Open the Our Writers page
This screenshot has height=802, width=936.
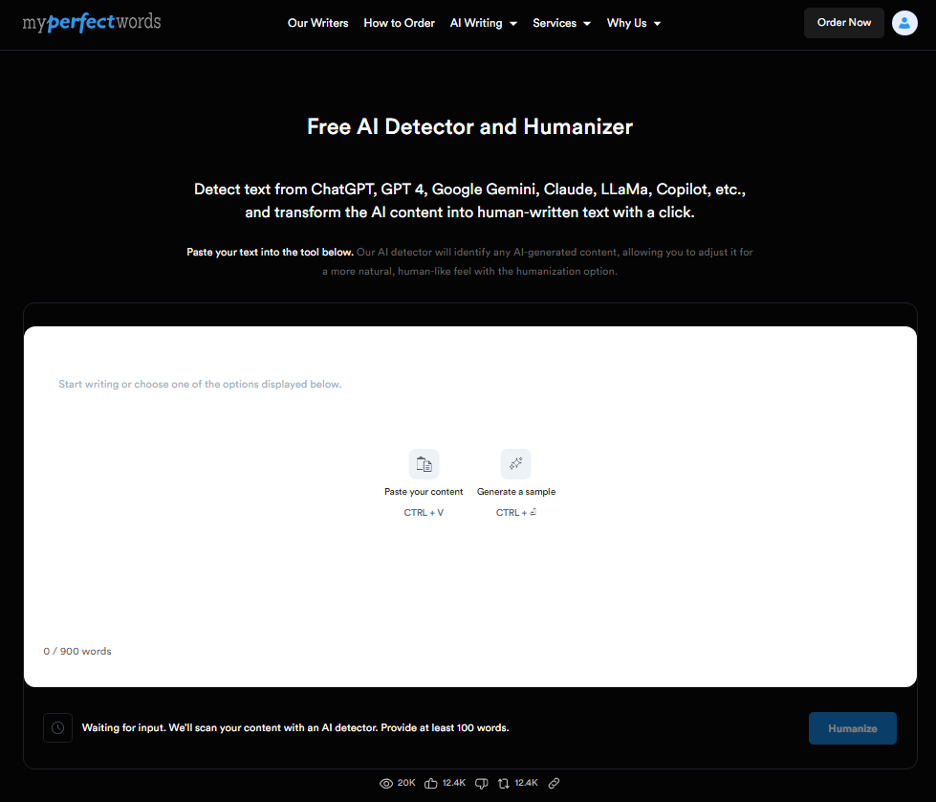click(x=318, y=23)
